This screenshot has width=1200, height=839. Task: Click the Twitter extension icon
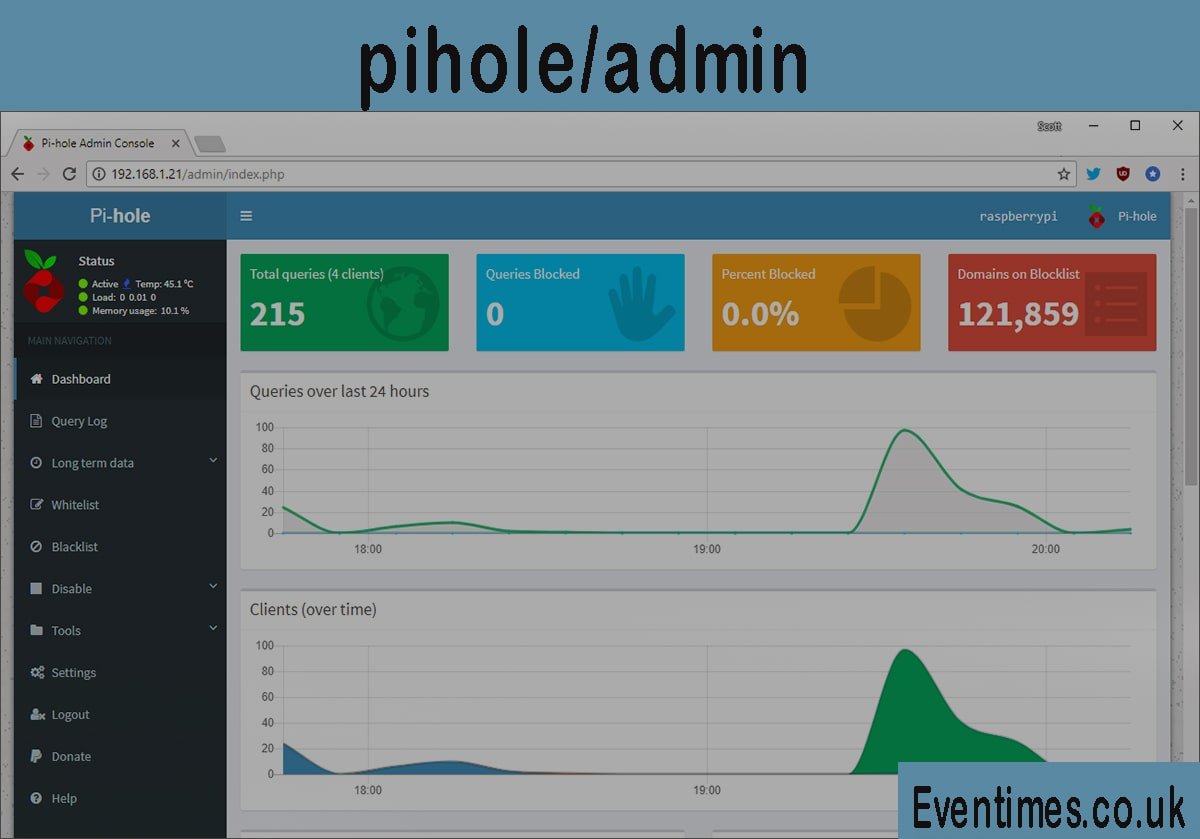pyautogui.click(x=1093, y=174)
